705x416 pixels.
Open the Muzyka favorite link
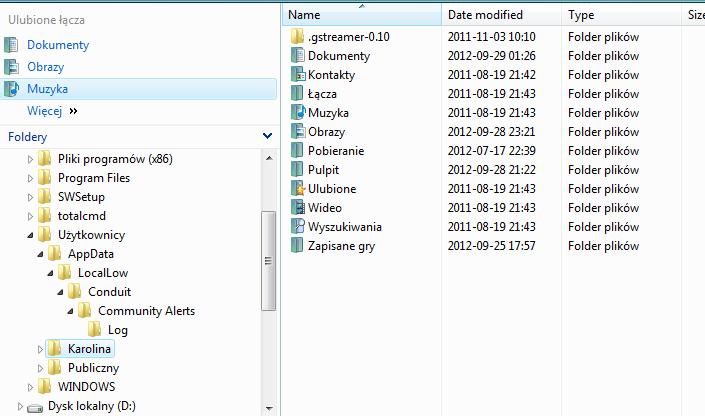click(x=47, y=89)
